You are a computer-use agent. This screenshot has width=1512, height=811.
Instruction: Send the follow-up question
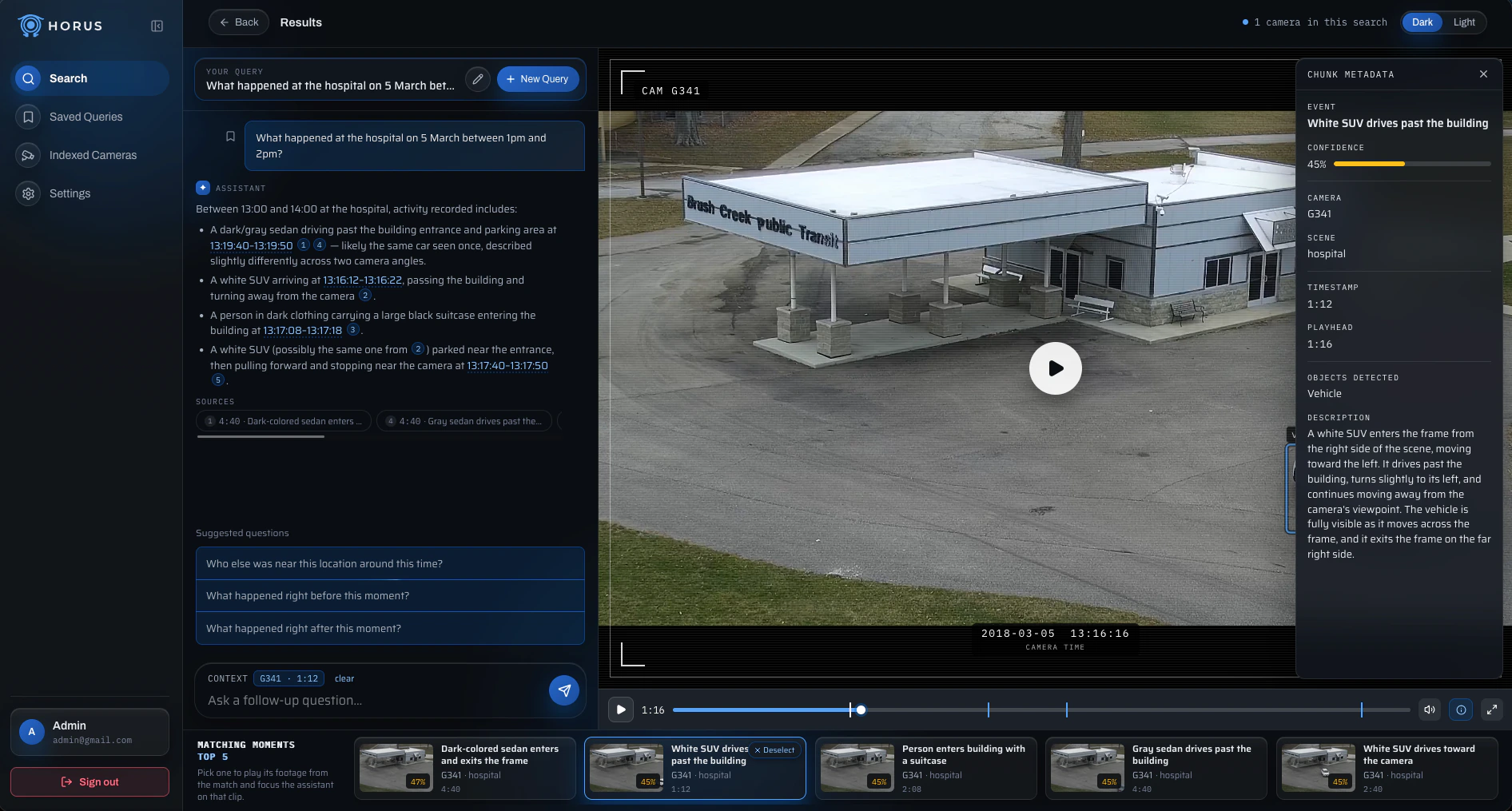tap(564, 690)
